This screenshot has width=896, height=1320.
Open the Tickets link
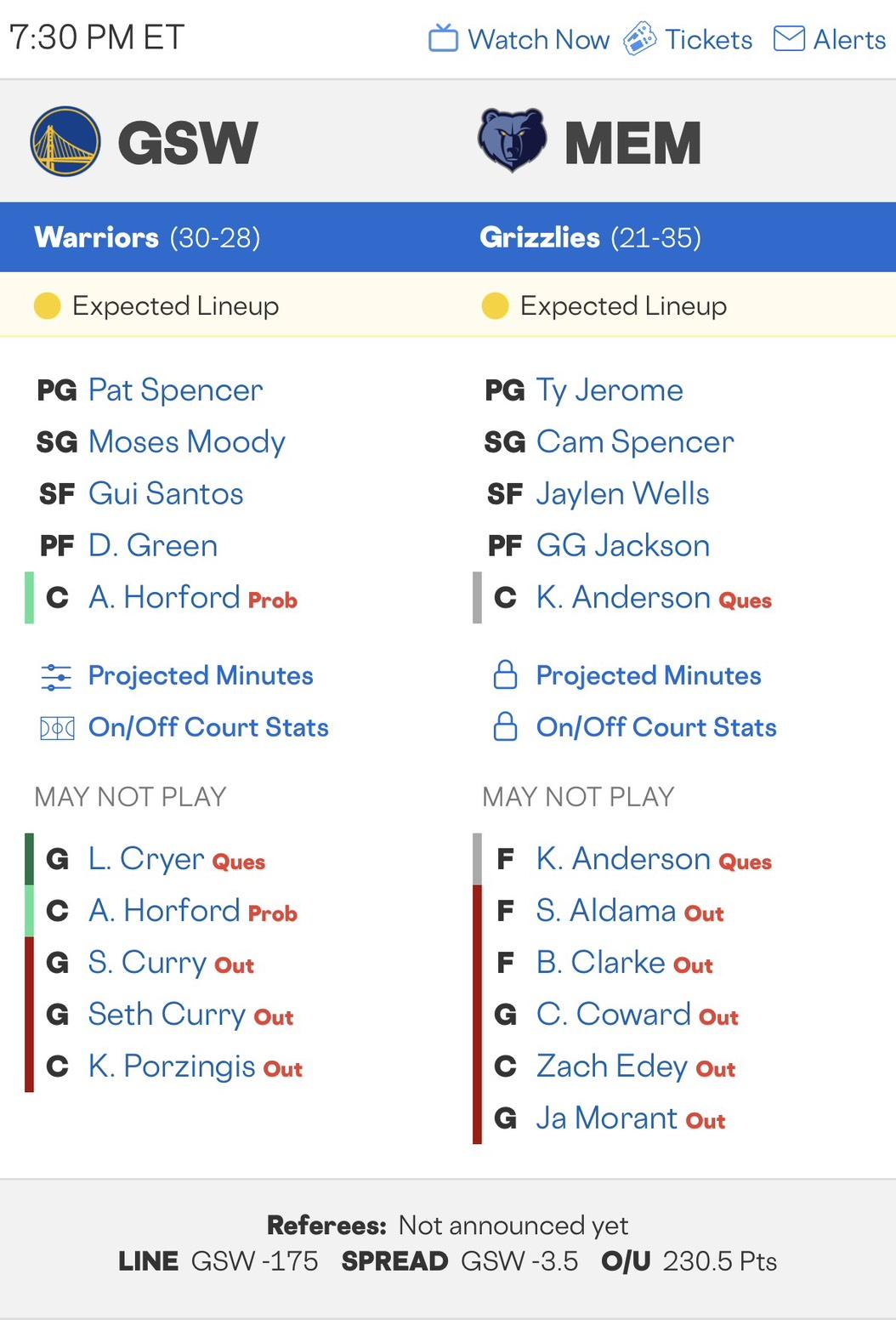708,39
